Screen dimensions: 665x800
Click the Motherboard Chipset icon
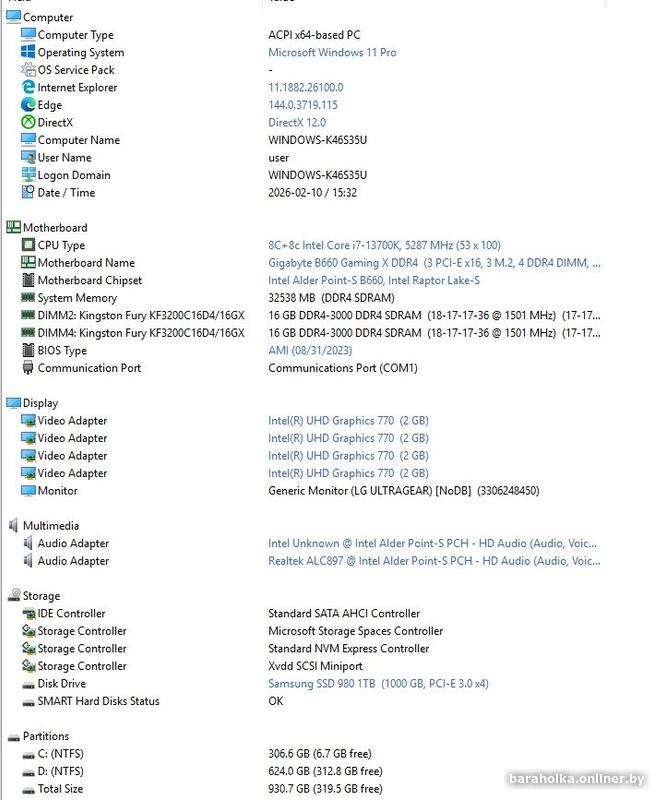click(x=28, y=280)
